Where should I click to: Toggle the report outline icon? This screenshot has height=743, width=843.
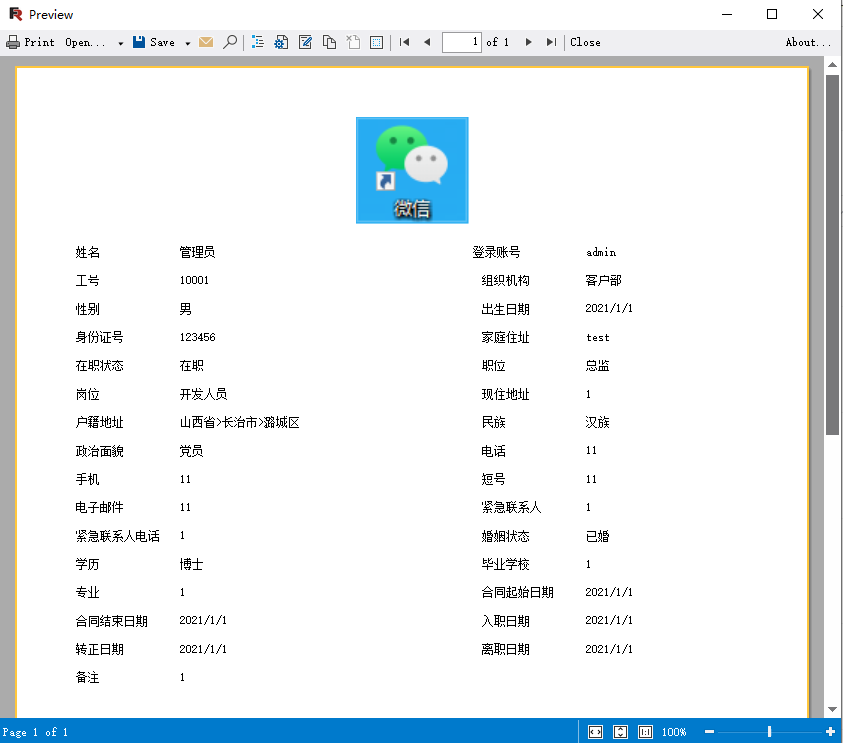pyautogui.click(x=258, y=42)
